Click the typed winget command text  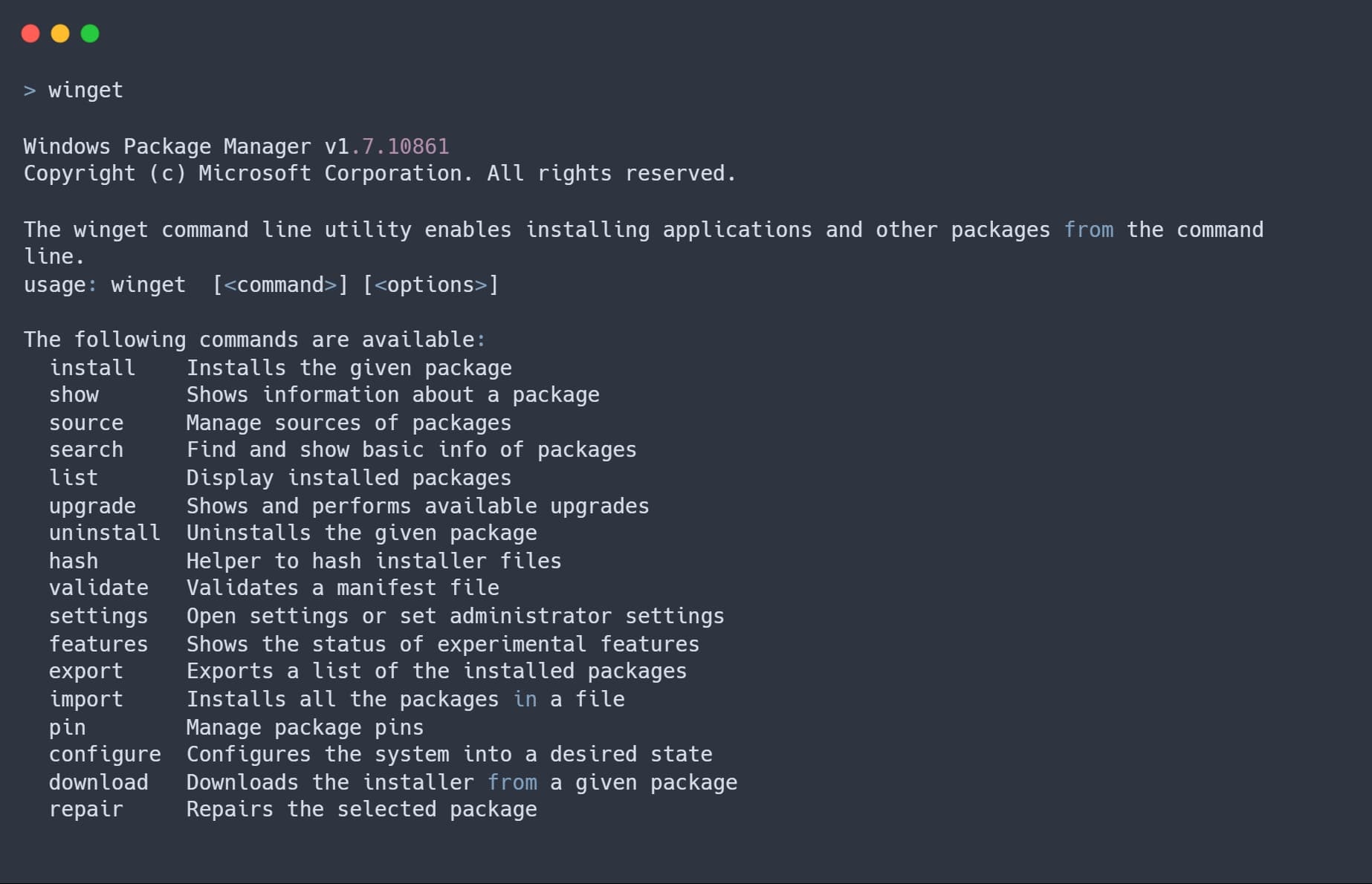coord(85,91)
